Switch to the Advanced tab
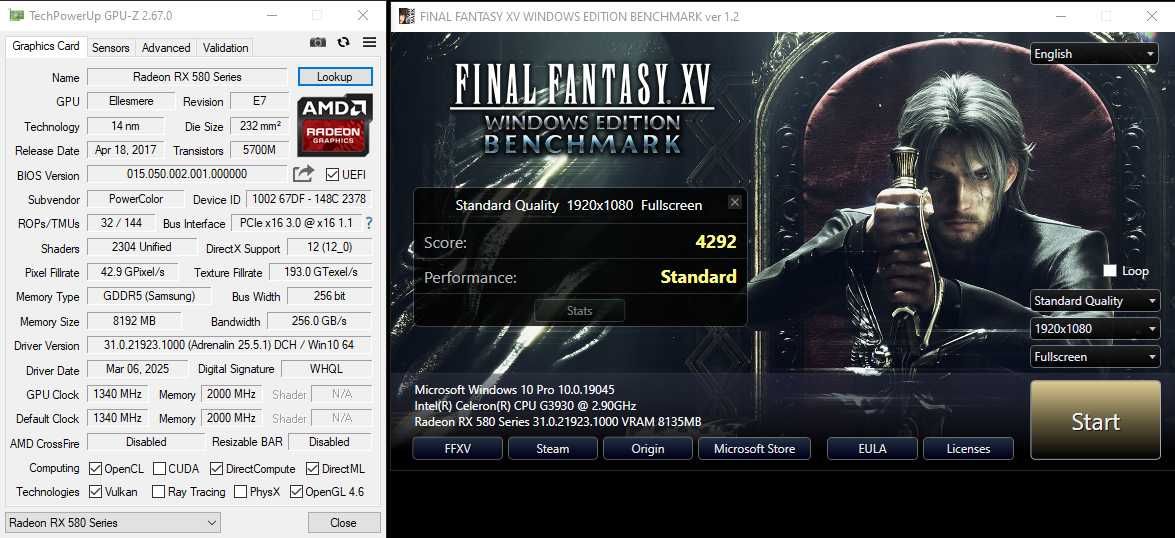The image size is (1175, 538). [x=166, y=47]
